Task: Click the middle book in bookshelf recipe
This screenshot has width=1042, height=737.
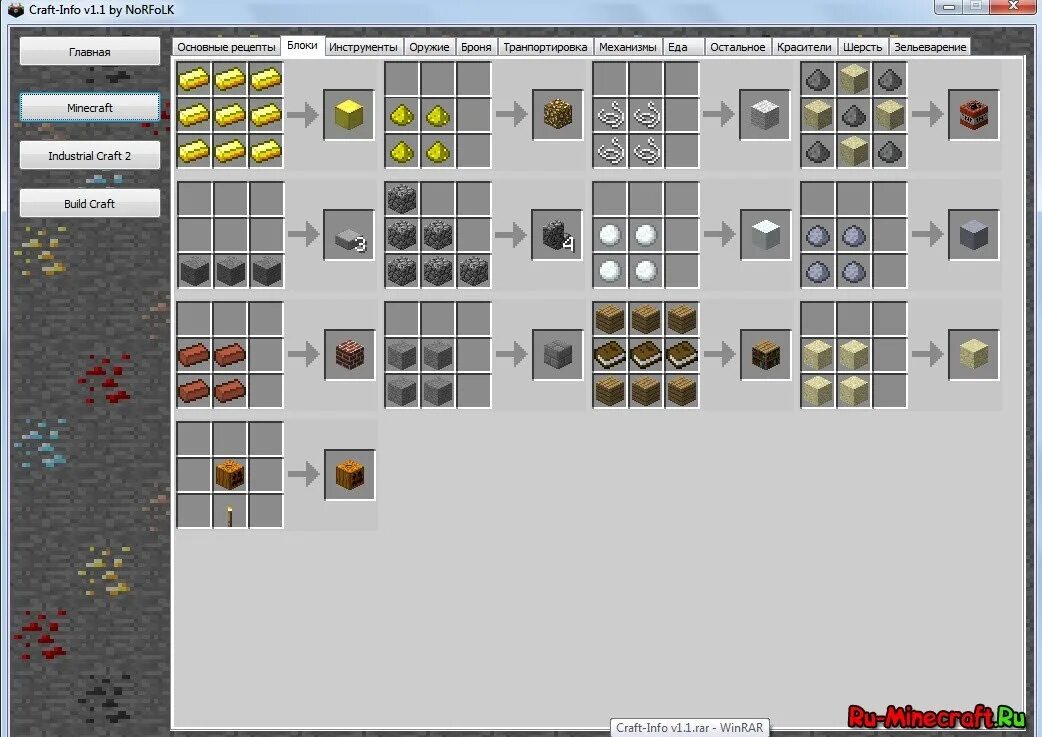Action: tap(646, 355)
